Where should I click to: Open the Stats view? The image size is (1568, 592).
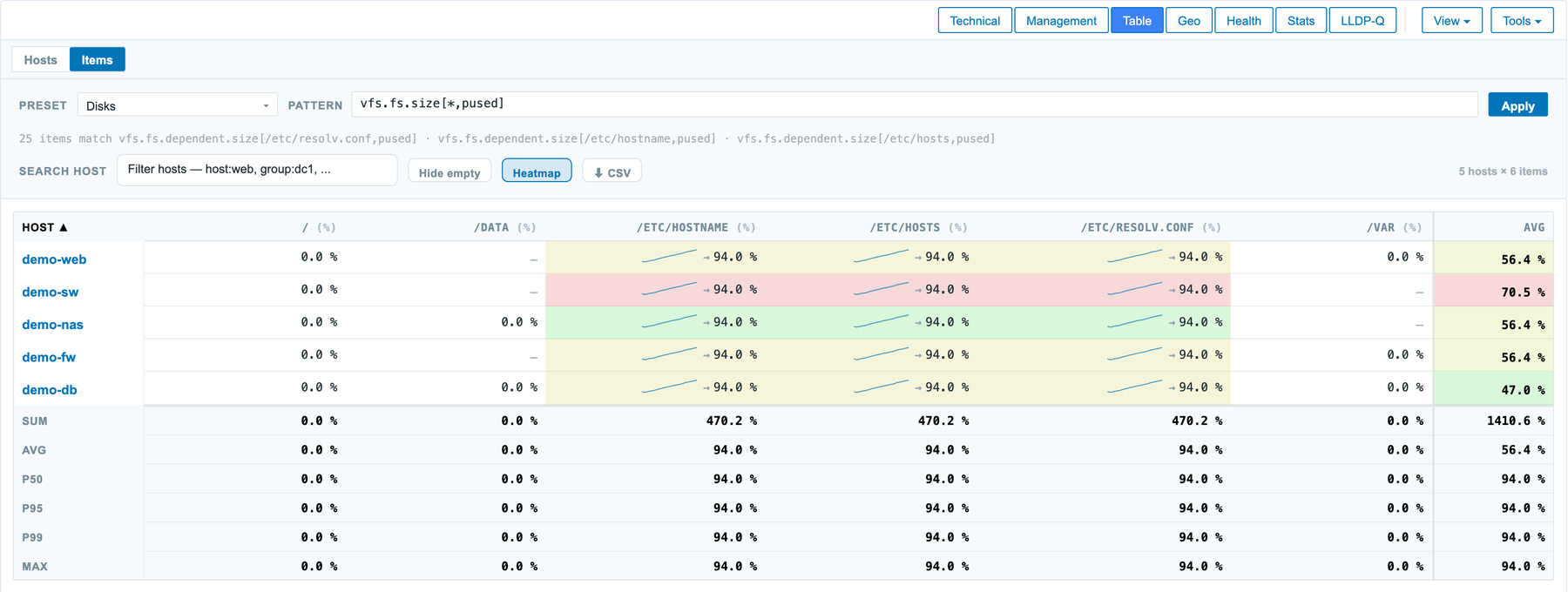[1301, 20]
